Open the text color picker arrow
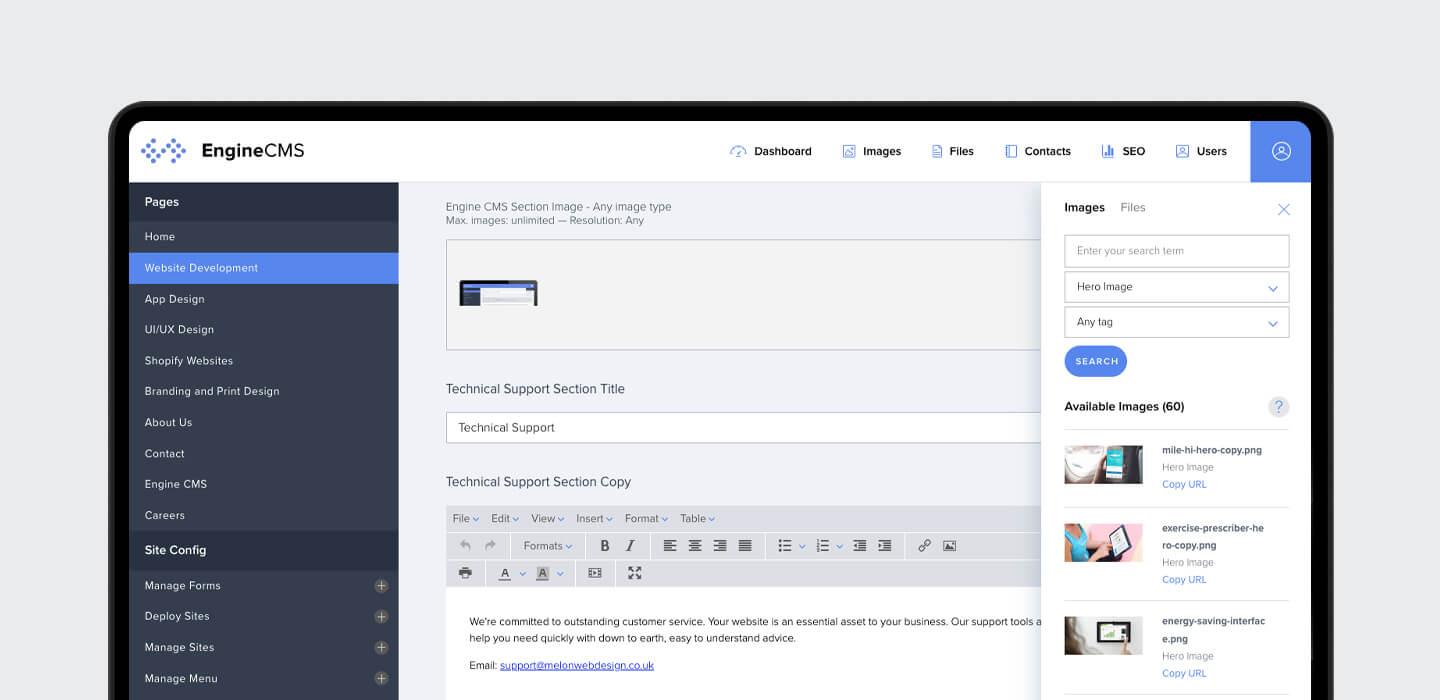This screenshot has width=1440, height=700. (x=523, y=574)
